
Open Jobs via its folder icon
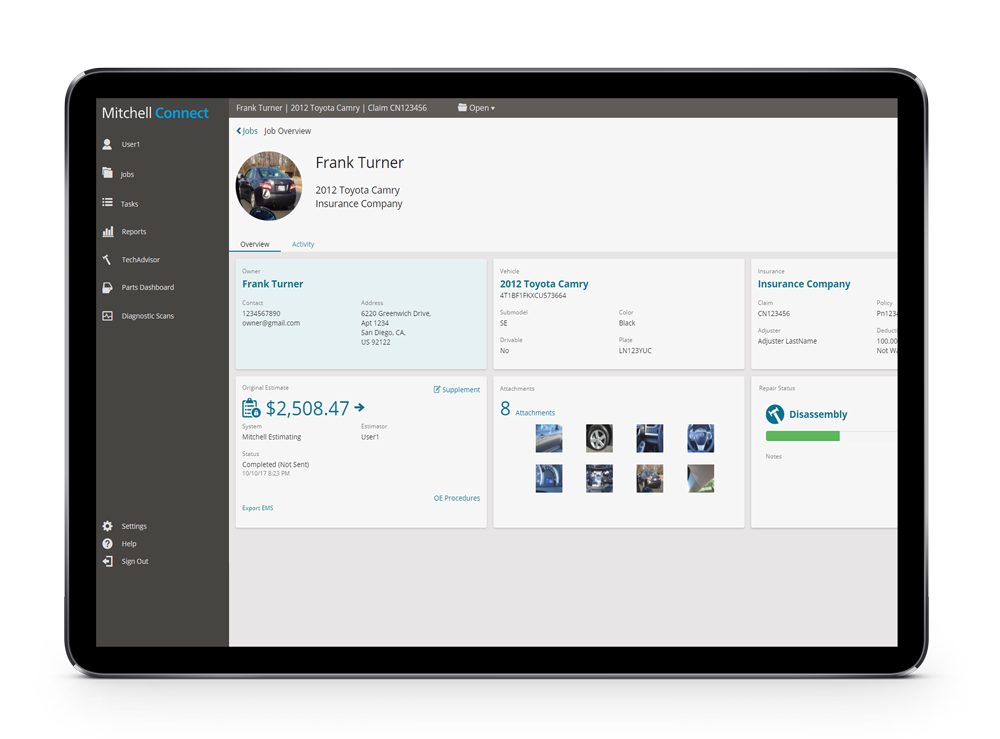pyautogui.click(x=107, y=173)
